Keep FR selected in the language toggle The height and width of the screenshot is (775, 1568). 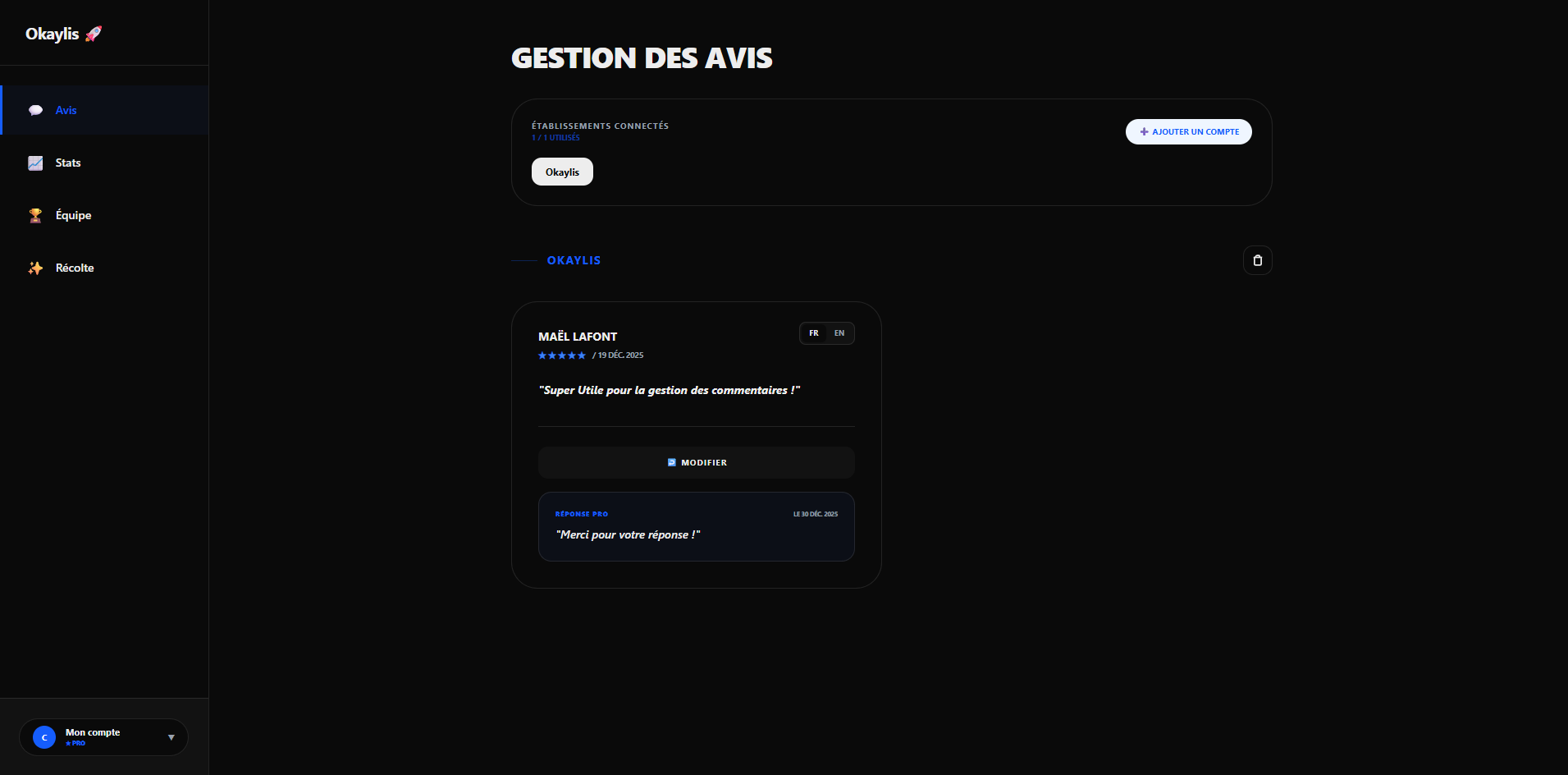pos(814,333)
